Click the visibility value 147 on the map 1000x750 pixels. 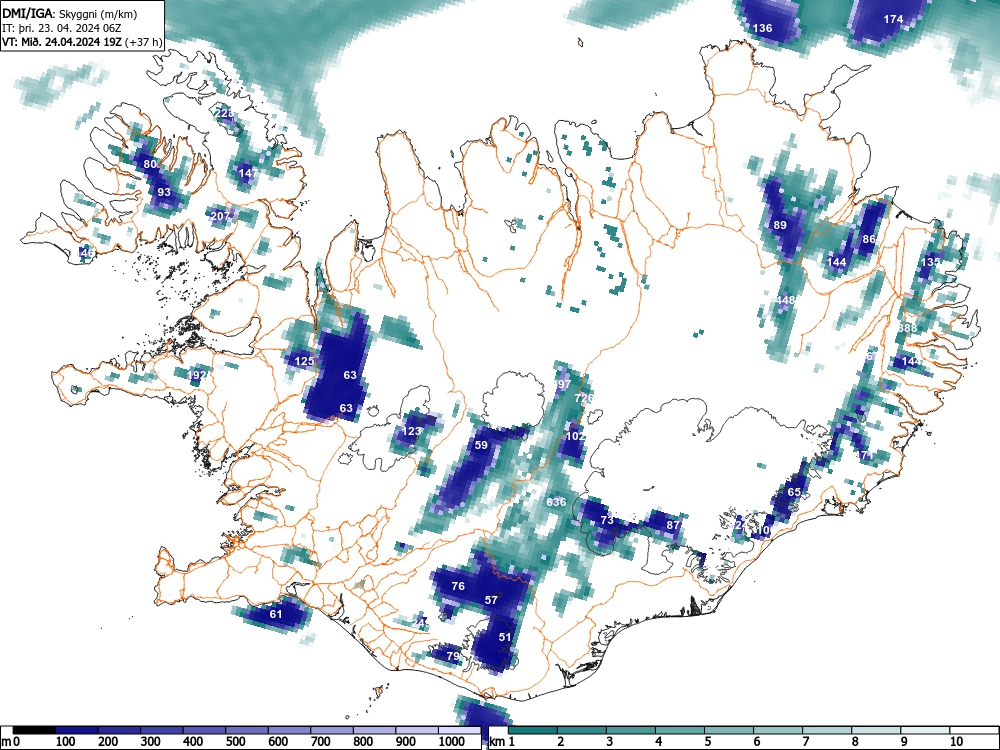[247, 172]
